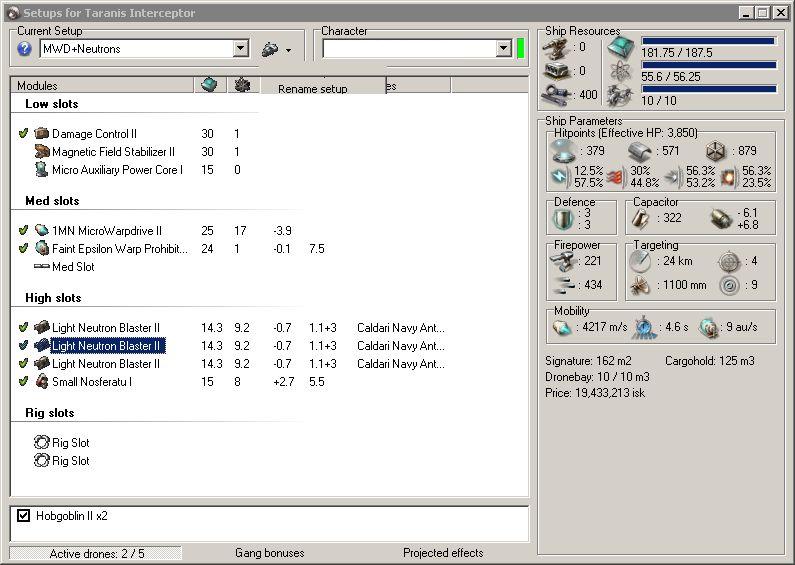The image size is (795, 565).
Task: Click the powergrid column header icon
Action: [x=242, y=85]
